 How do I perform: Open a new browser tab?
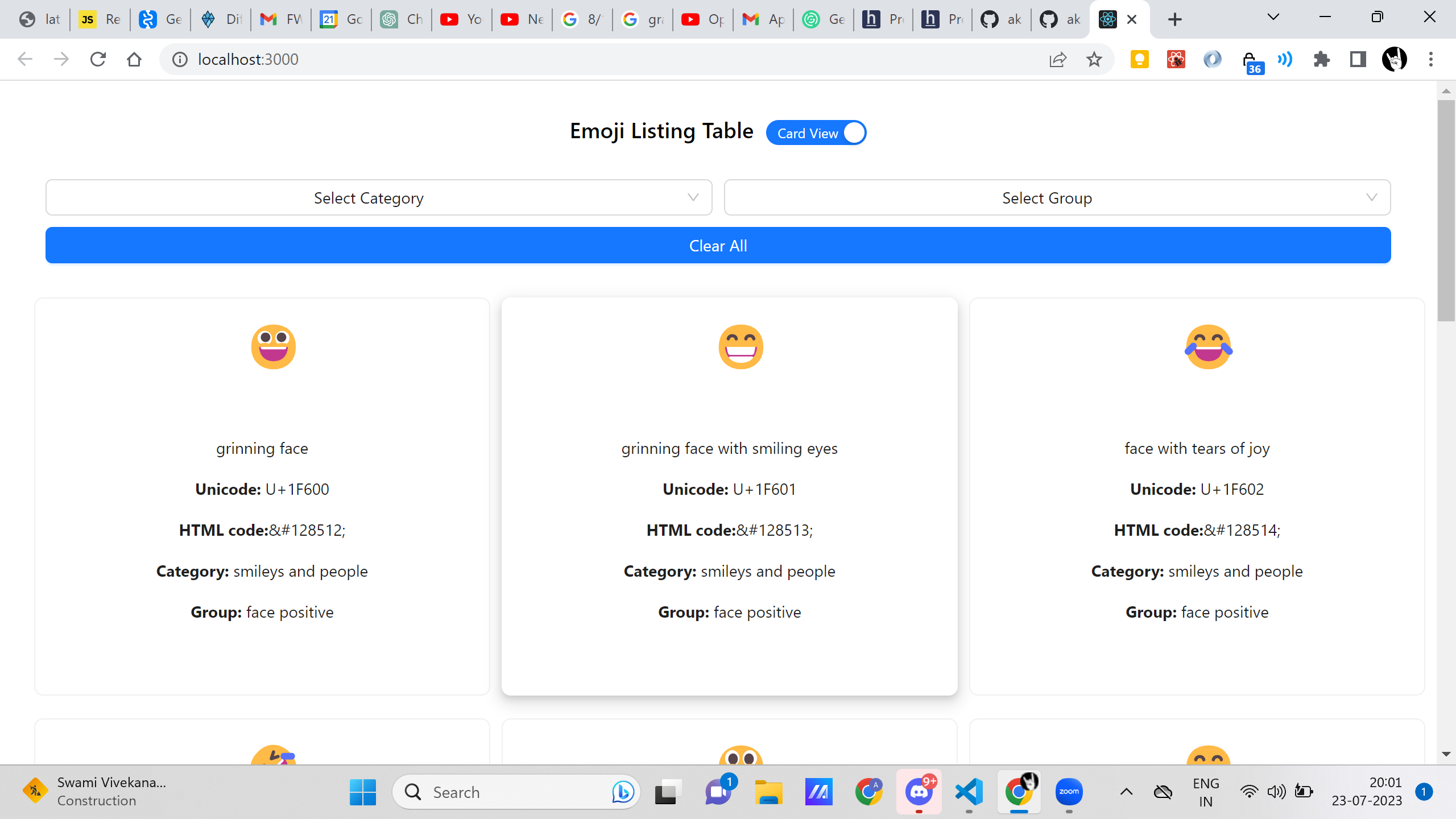tap(1175, 19)
